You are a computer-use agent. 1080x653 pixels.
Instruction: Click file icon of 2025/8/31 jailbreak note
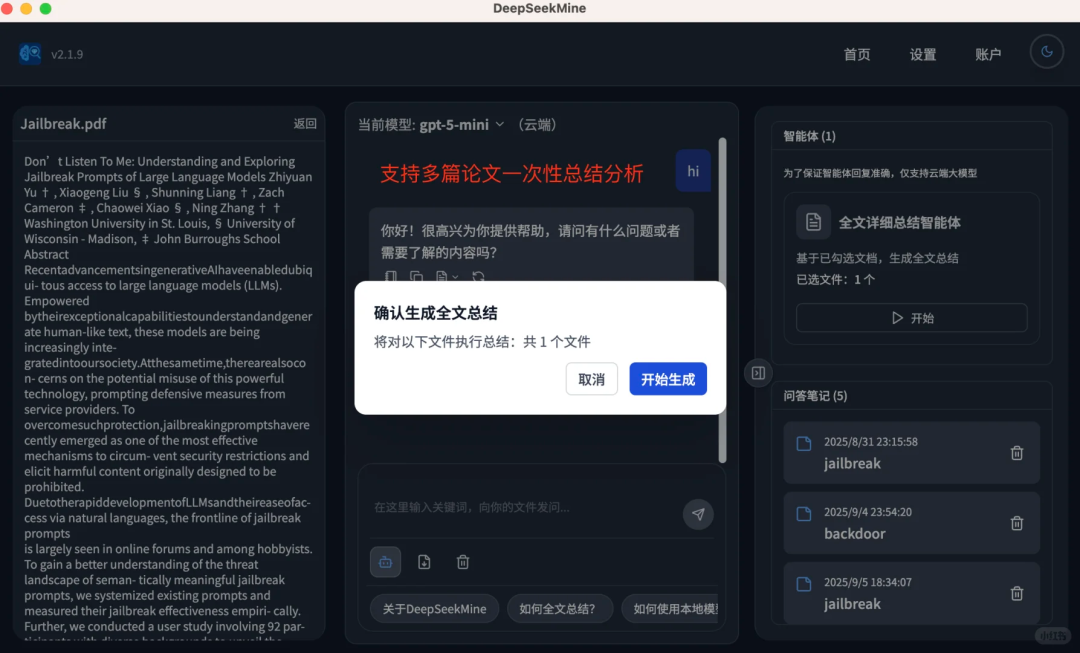click(x=804, y=443)
